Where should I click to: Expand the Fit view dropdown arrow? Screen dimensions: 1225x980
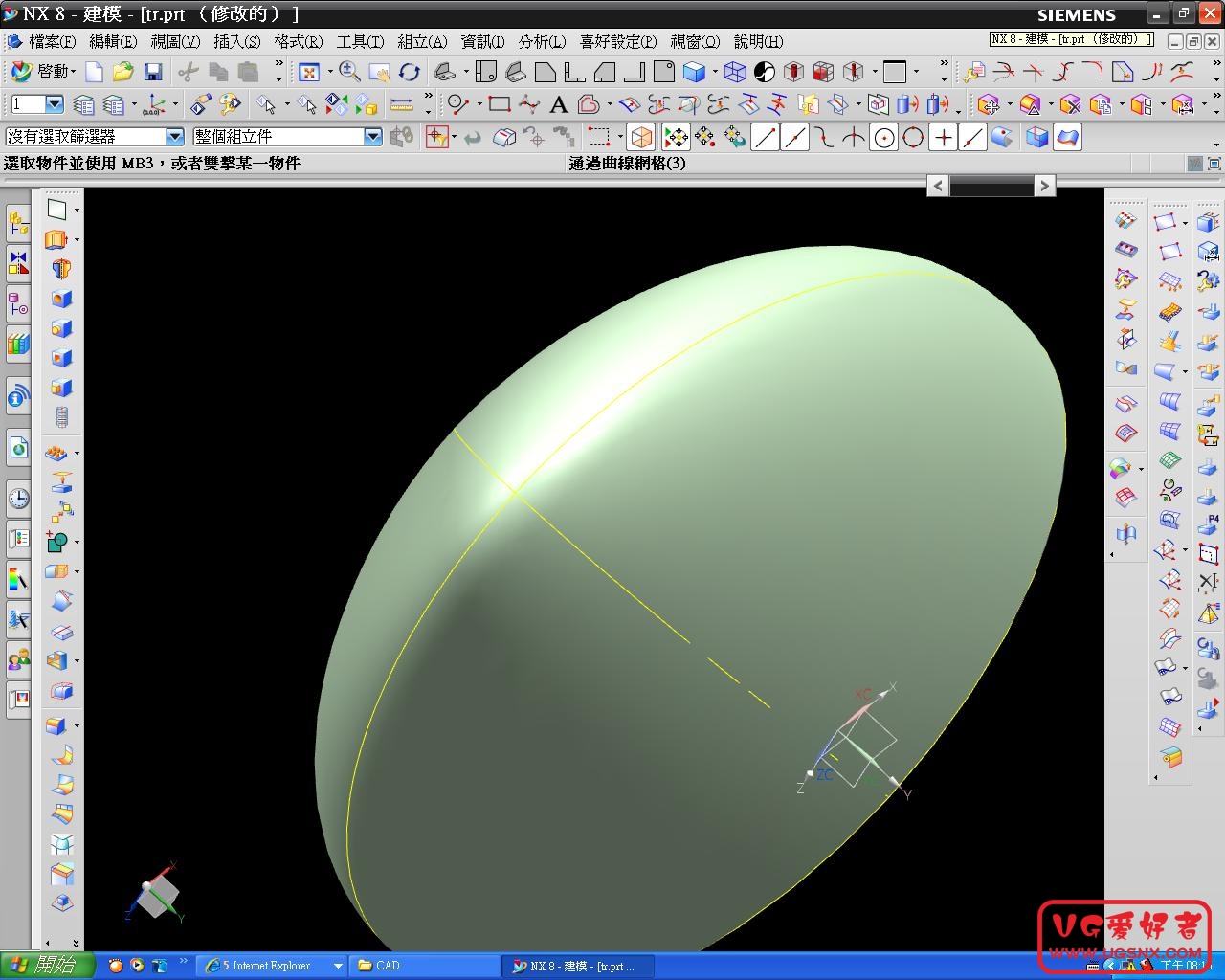(x=329, y=72)
